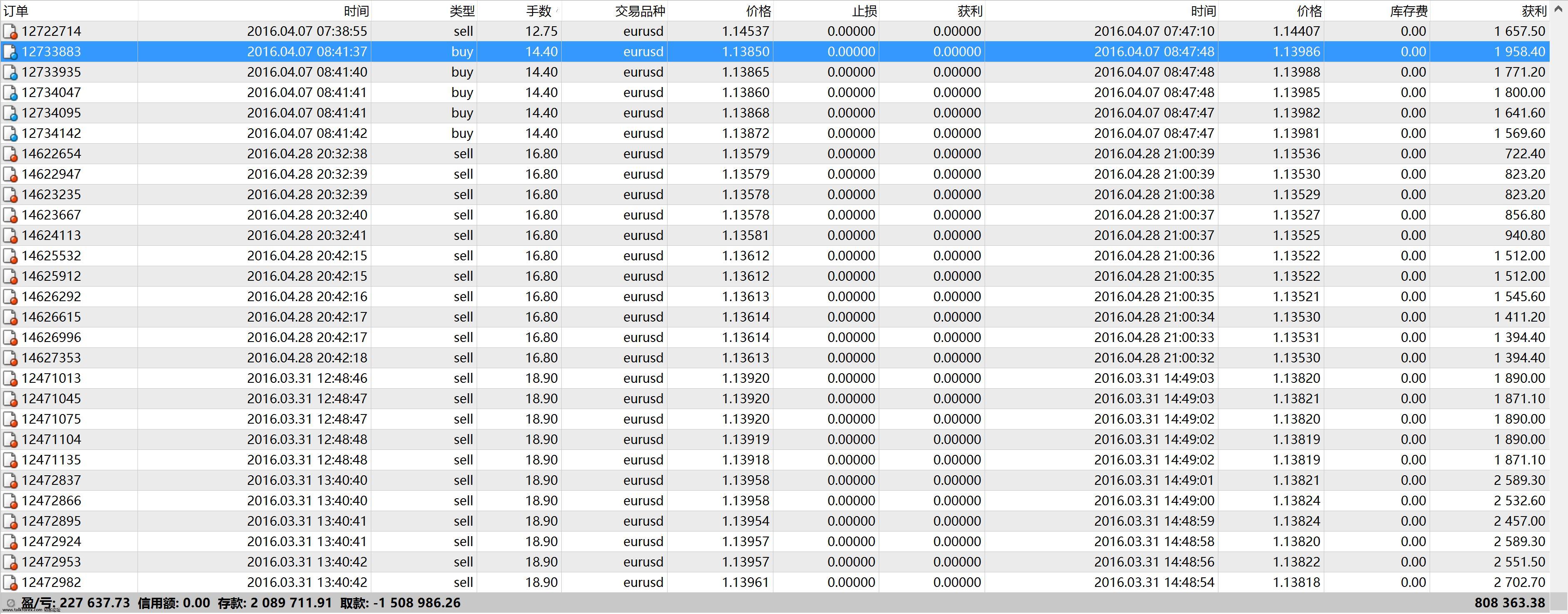The image size is (1568, 614).
Task: Click the sell order icon for 14622947
Action: (x=10, y=175)
